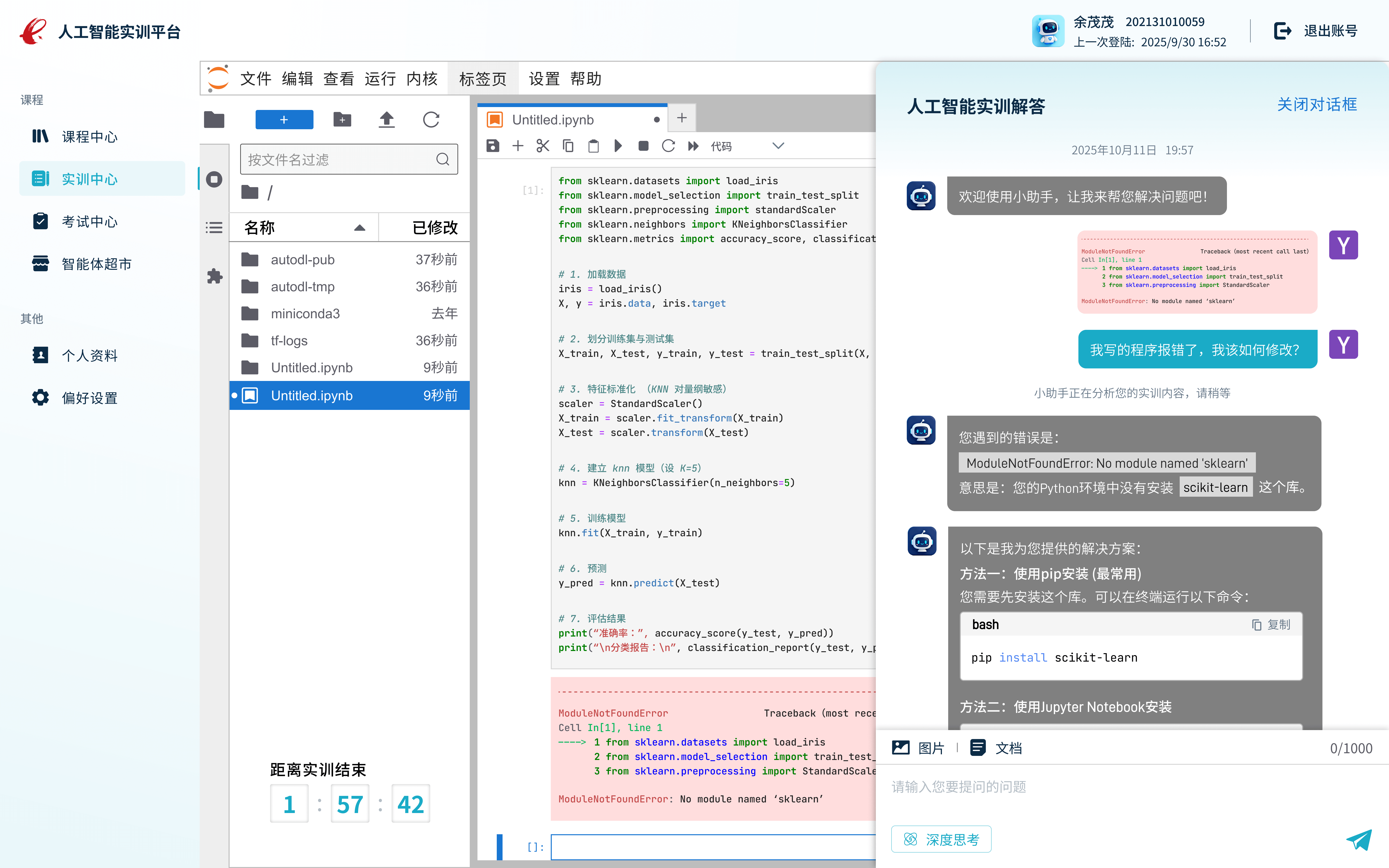The height and width of the screenshot is (868, 1389).
Task: Open the 内核 kernel menu
Action: [x=422, y=79]
